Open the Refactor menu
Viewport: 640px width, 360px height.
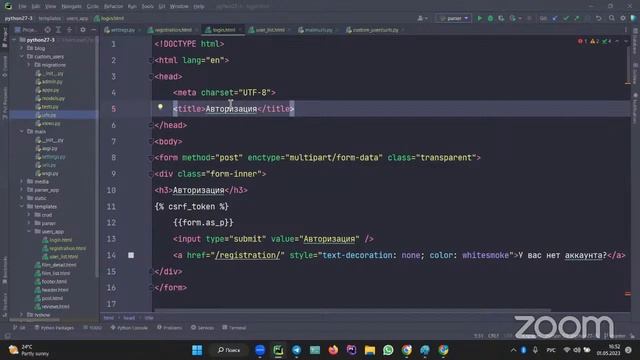[113, 6]
